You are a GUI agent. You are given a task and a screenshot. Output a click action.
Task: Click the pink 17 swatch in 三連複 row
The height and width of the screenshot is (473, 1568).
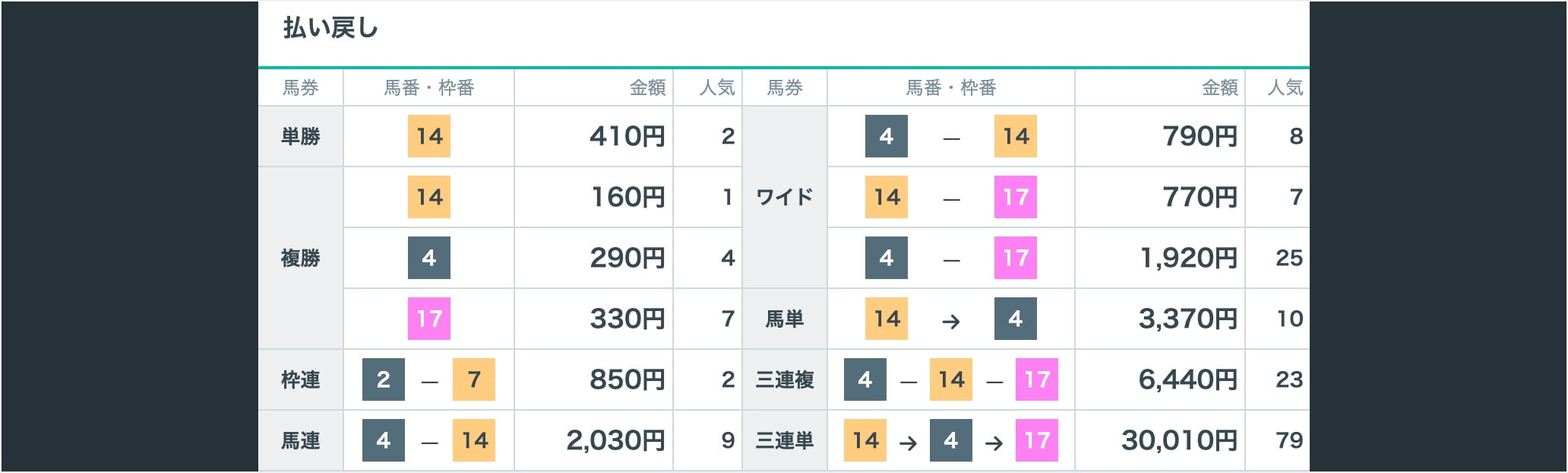(x=1036, y=379)
